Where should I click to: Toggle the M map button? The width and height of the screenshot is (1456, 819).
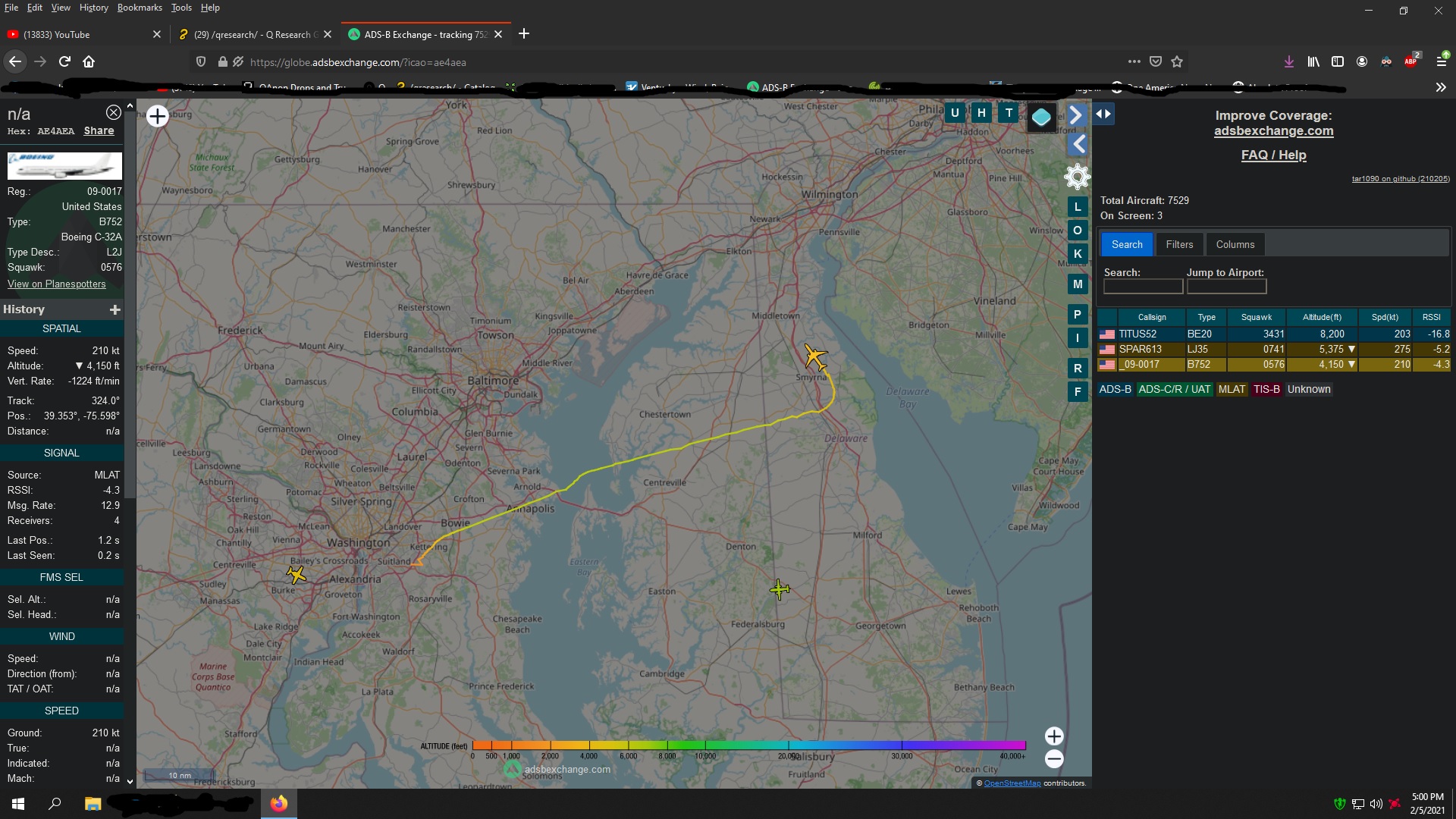[1078, 284]
